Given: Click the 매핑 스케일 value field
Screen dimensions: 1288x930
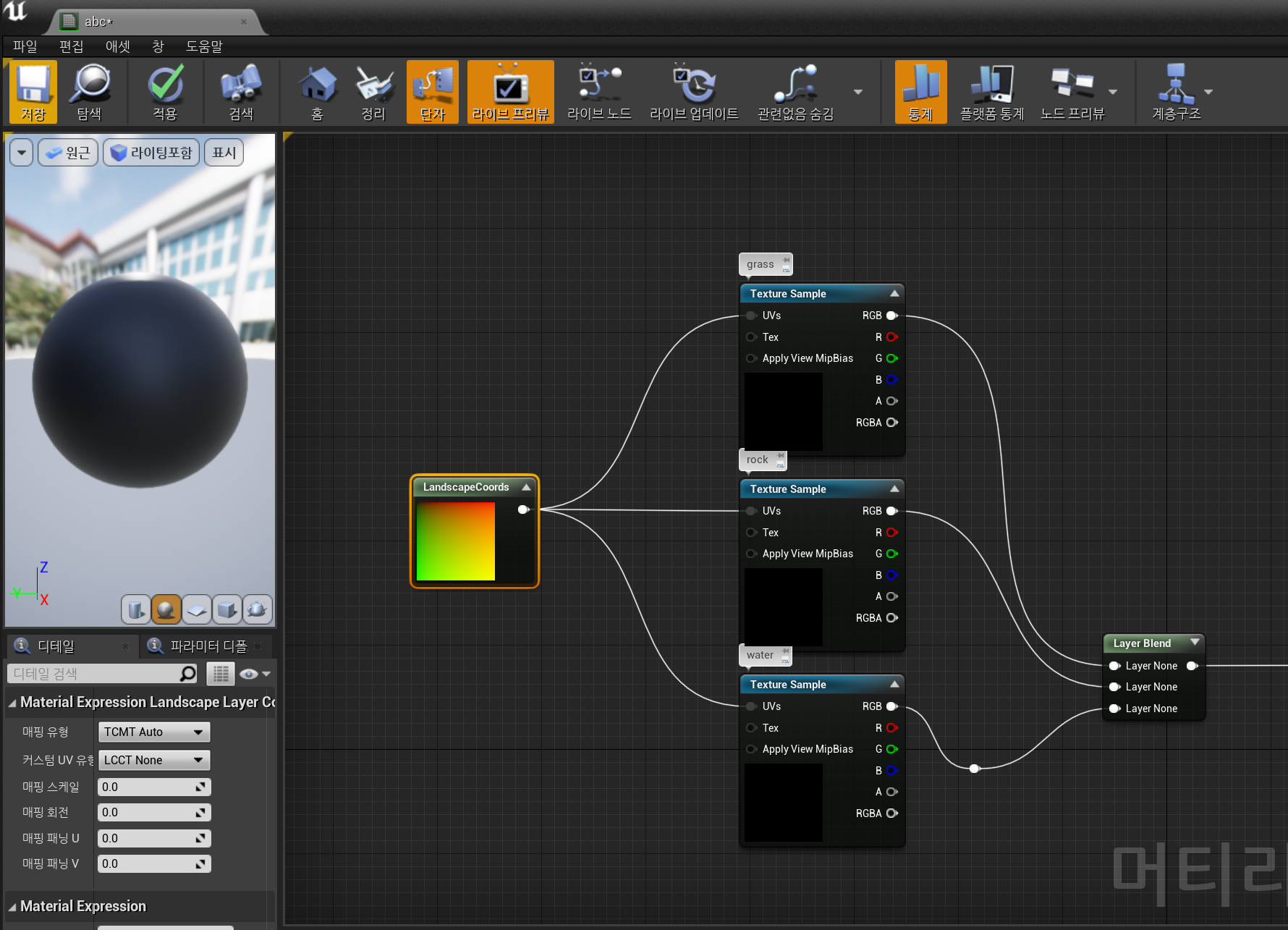Looking at the screenshot, I should click(x=154, y=787).
